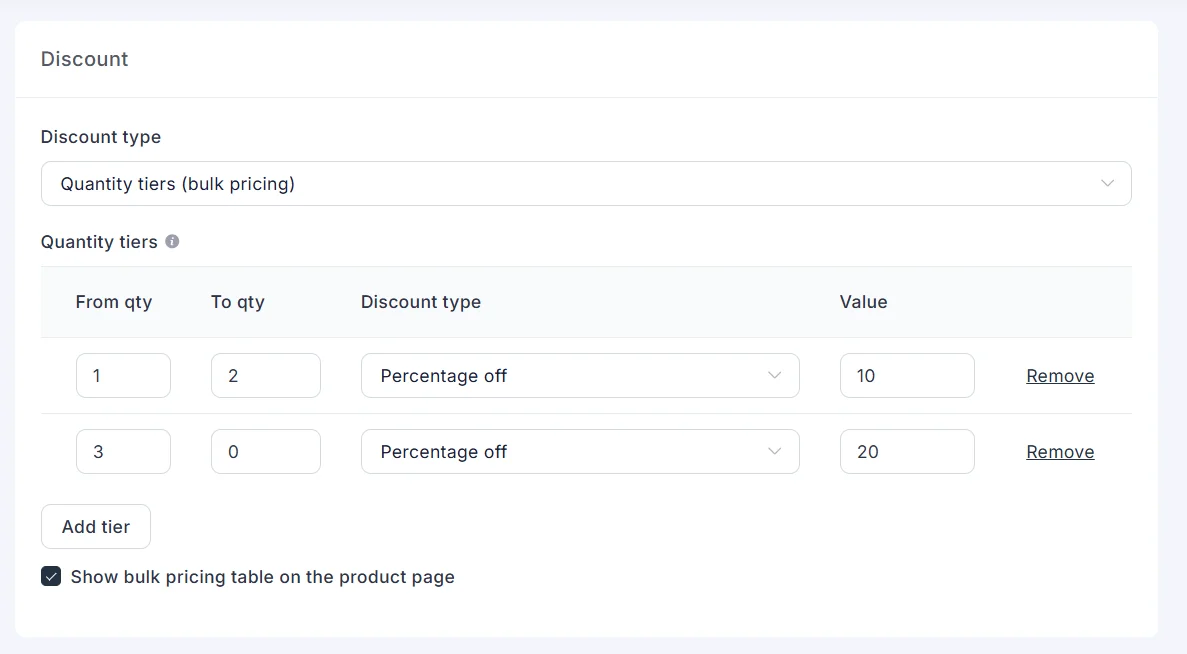This screenshot has height=654, width=1187.
Task: Click the Add tier button
Action: click(95, 527)
